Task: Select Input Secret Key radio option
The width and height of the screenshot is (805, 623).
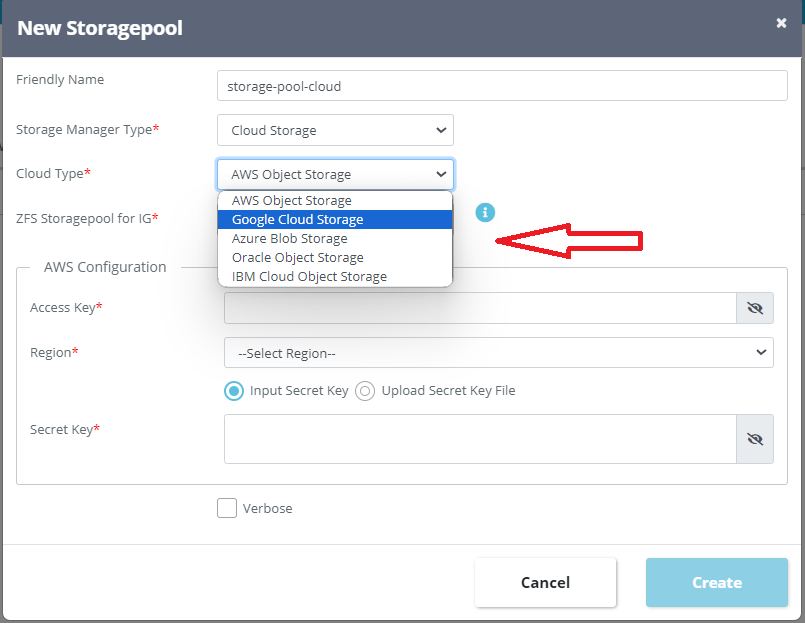Action: click(x=234, y=391)
